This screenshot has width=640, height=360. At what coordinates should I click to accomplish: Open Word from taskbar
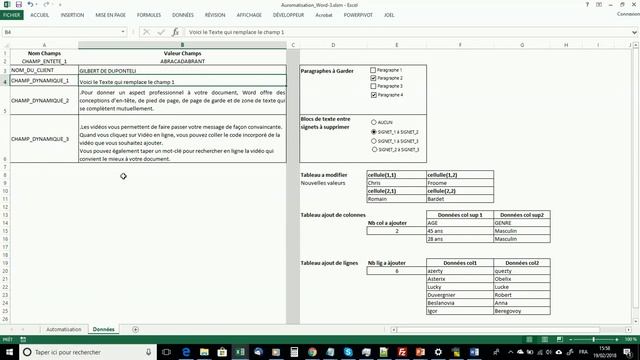pyautogui.click(x=474, y=352)
